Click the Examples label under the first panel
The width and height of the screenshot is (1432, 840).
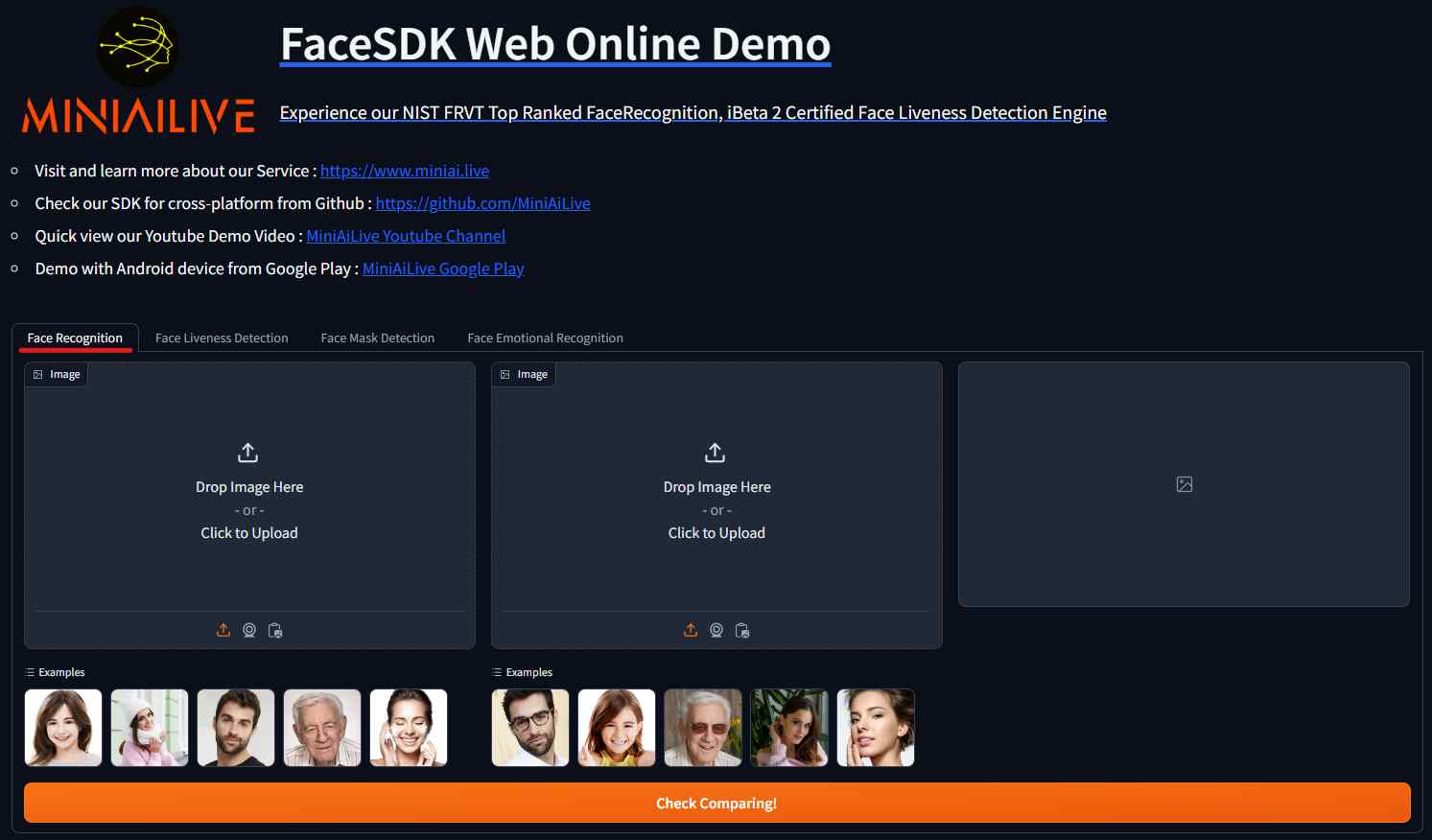[x=56, y=672]
